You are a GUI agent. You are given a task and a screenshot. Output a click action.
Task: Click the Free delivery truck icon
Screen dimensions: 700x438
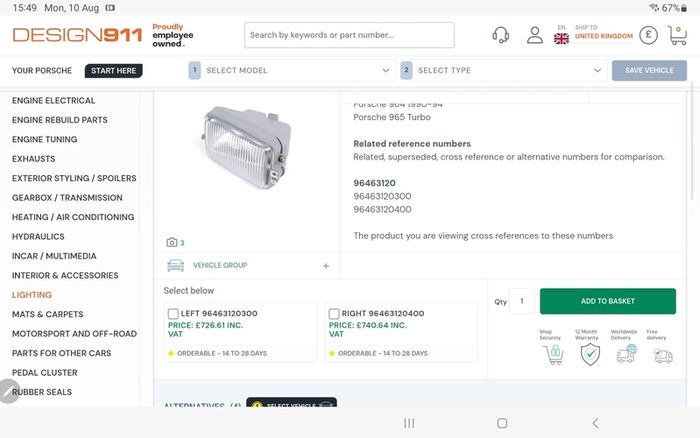coord(663,356)
